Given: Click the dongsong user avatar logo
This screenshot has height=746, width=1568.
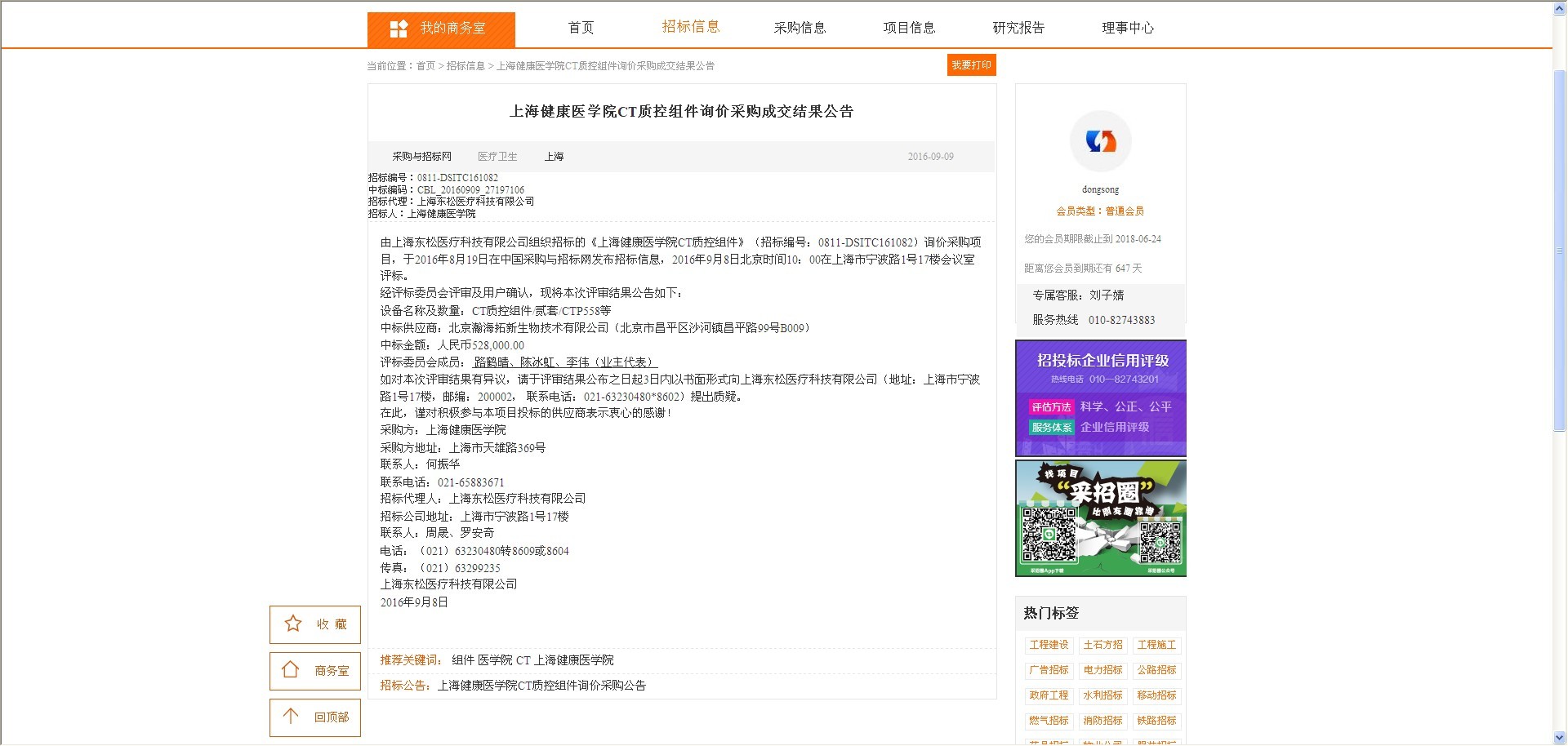Looking at the screenshot, I should [x=1100, y=142].
